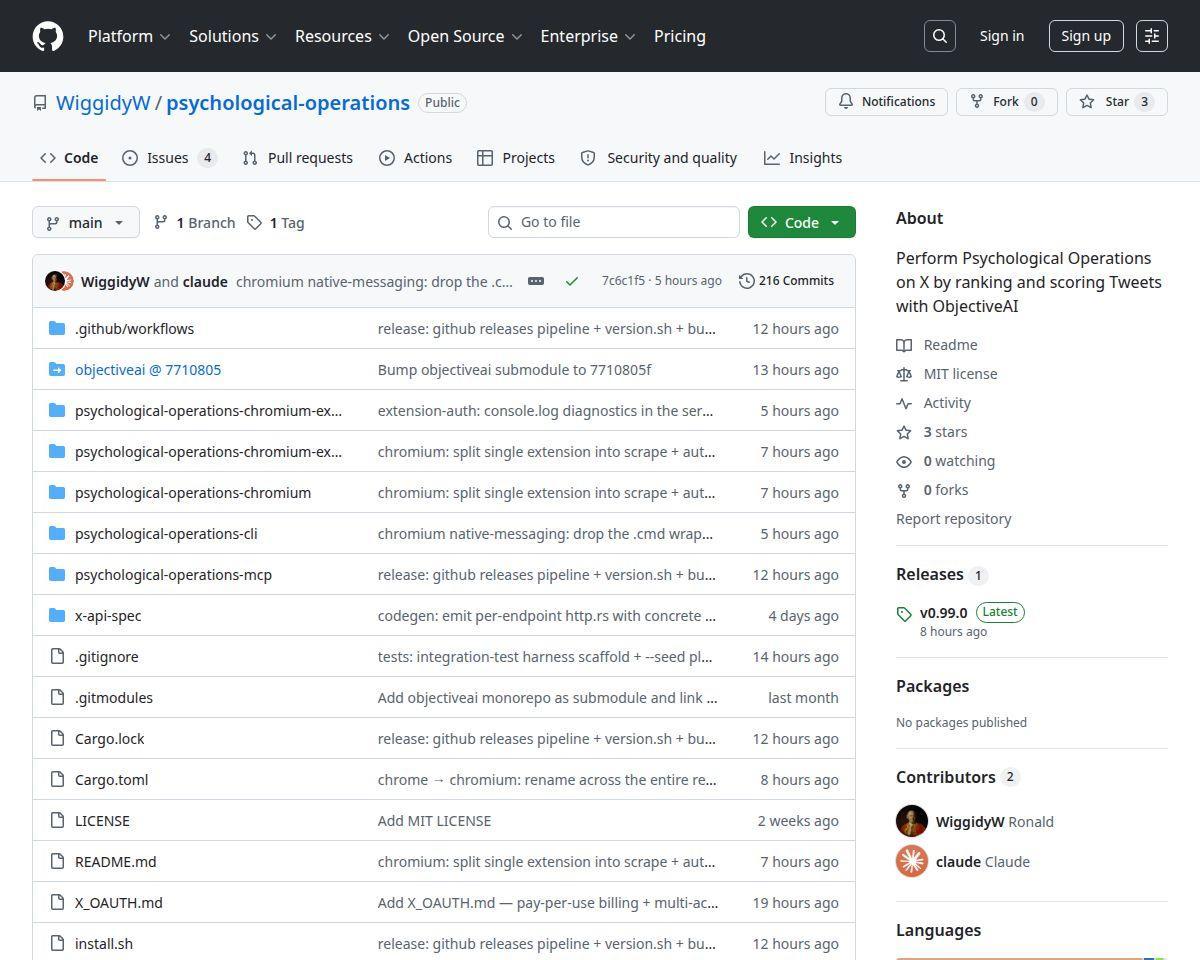Open psychological-operations repository title link
Screen dimensions: 1200x960
click(x=288, y=103)
